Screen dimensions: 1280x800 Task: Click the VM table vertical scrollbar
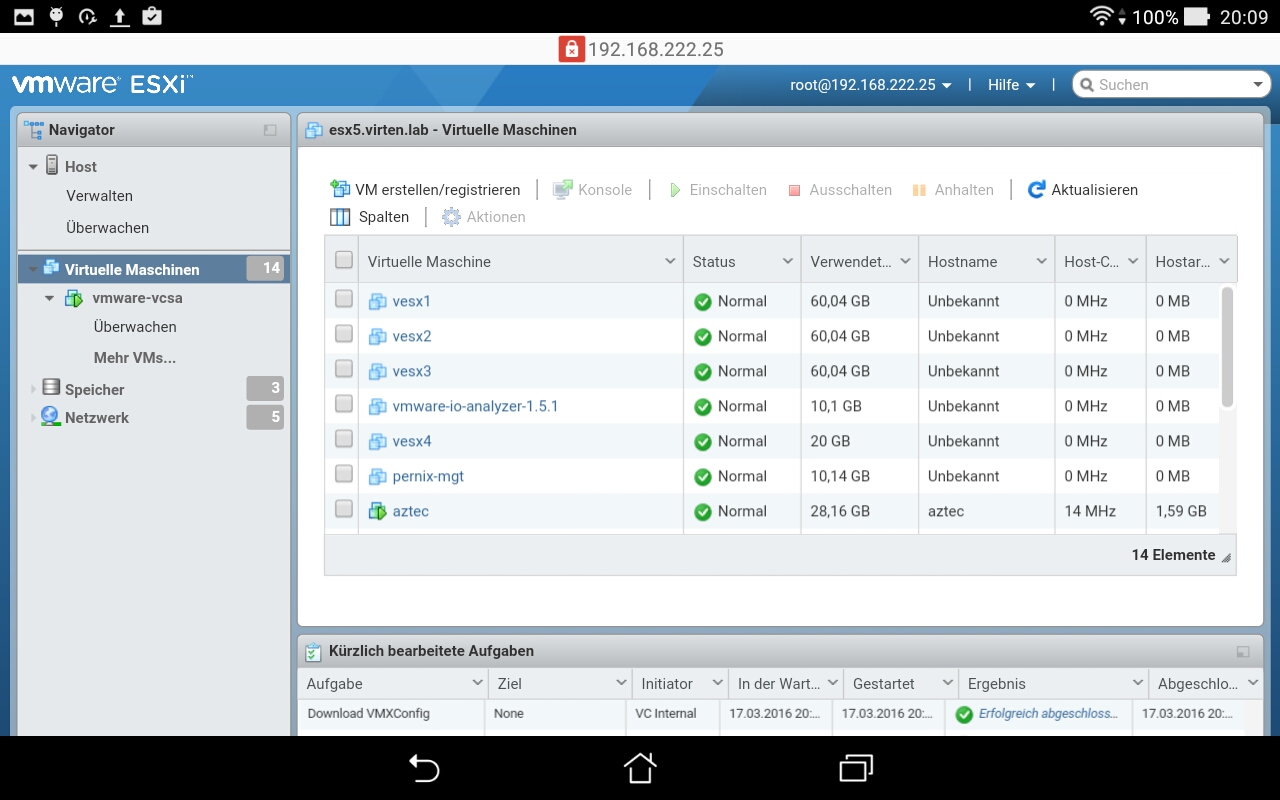[1227, 347]
